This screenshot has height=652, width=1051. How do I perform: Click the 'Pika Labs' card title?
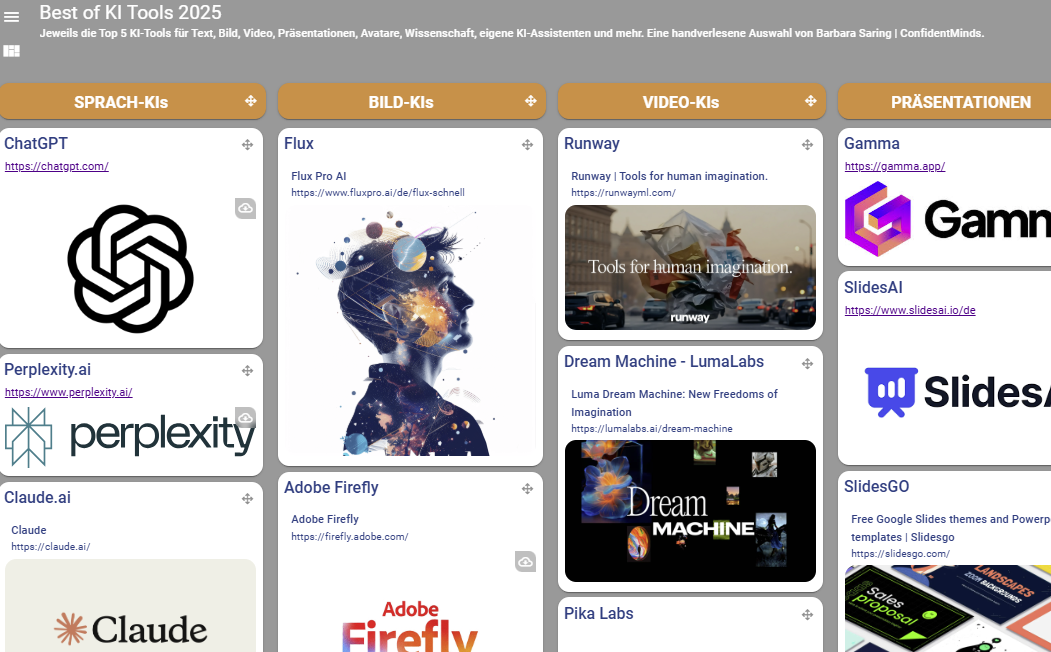point(599,613)
